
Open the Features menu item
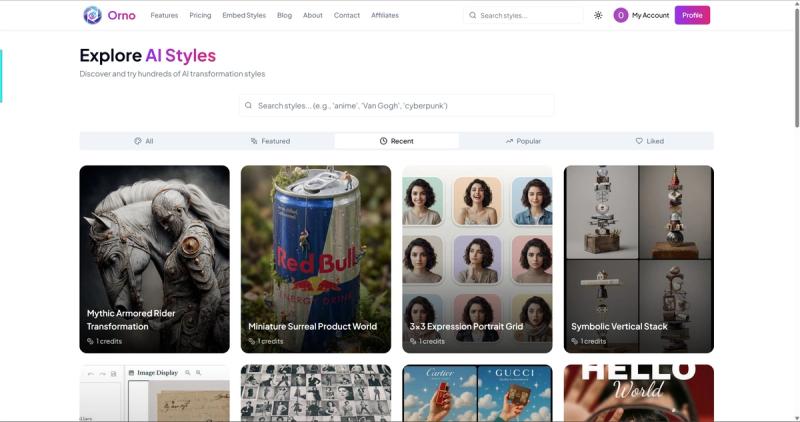coord(164,15)
